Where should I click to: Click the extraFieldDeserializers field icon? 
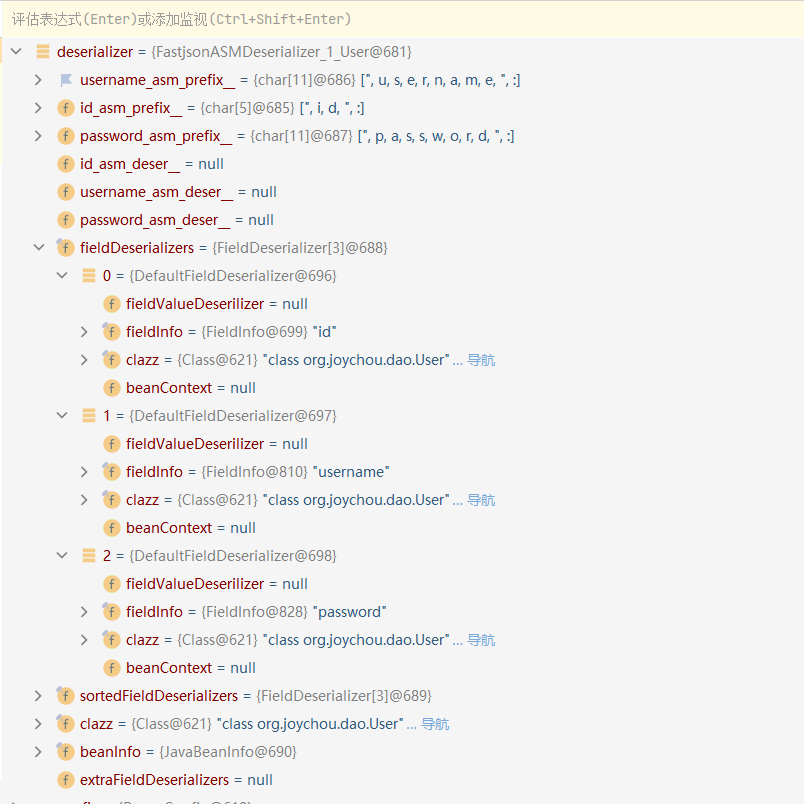point(66,780)
